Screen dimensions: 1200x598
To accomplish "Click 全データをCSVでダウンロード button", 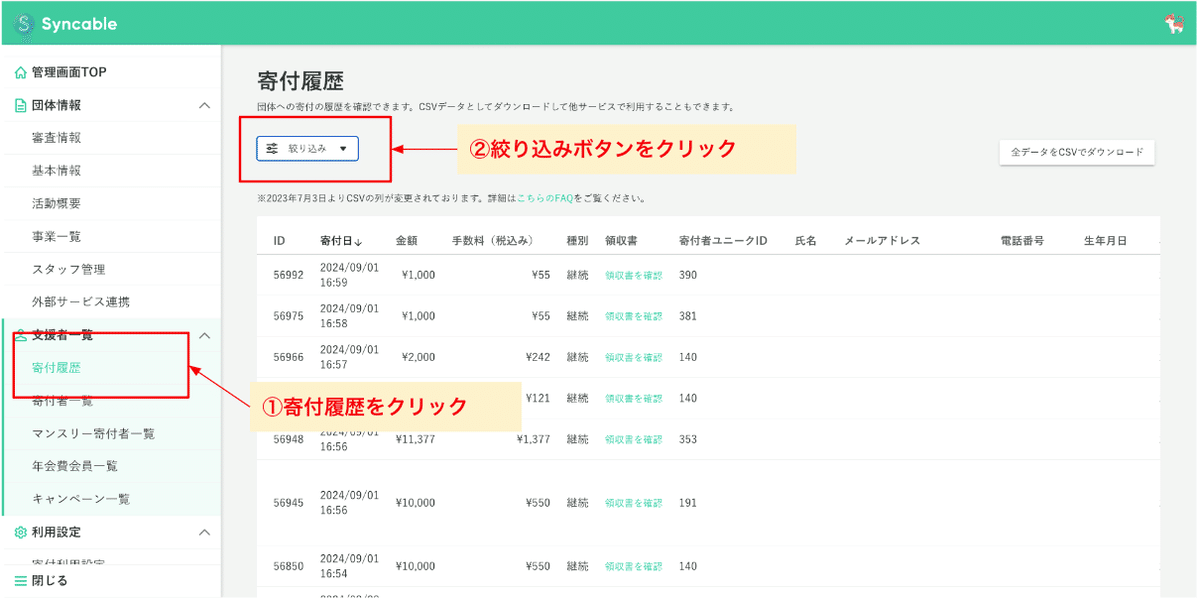I will (1076, 152).
